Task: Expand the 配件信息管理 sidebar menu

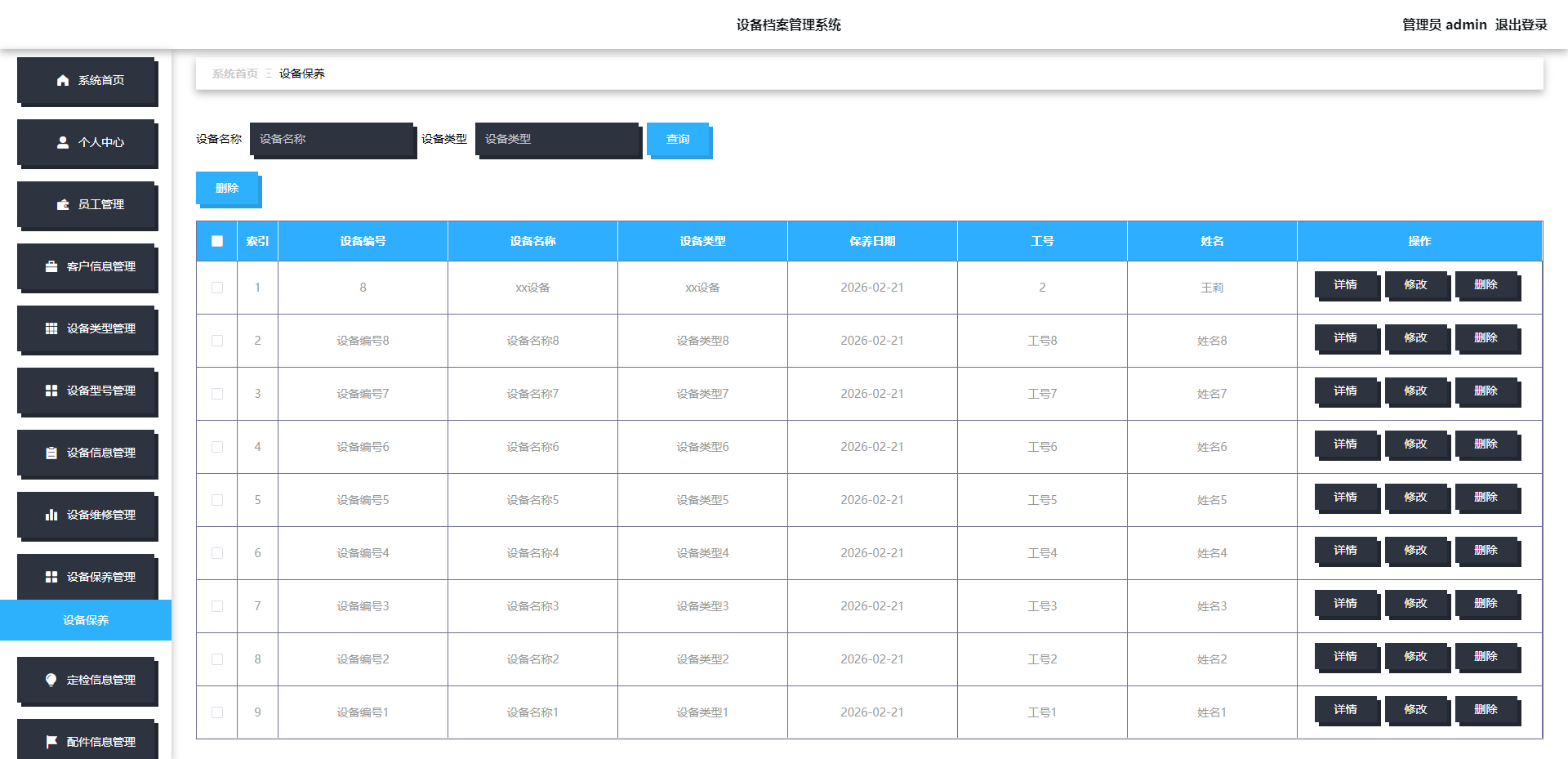Action: (x=87, y=739)
